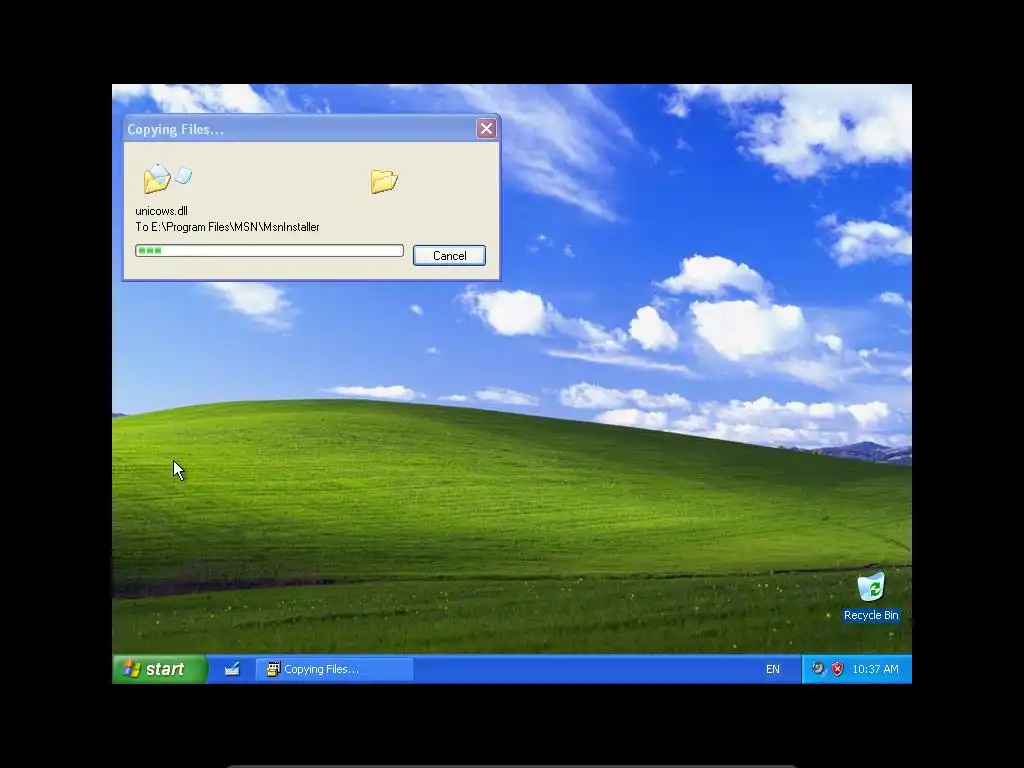
Task: Click the 10:37 AM system clock
Action: point(875,669)
